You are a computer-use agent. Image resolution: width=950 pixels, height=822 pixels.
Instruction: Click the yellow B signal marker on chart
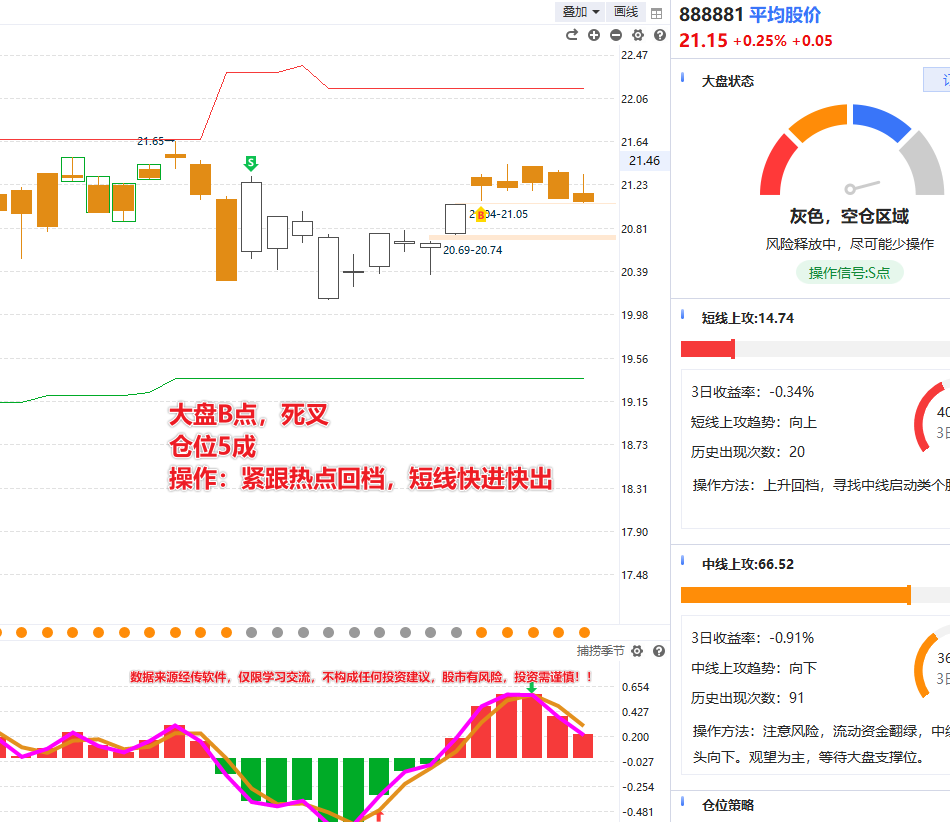pyautogui.click(x=480, y=214)
